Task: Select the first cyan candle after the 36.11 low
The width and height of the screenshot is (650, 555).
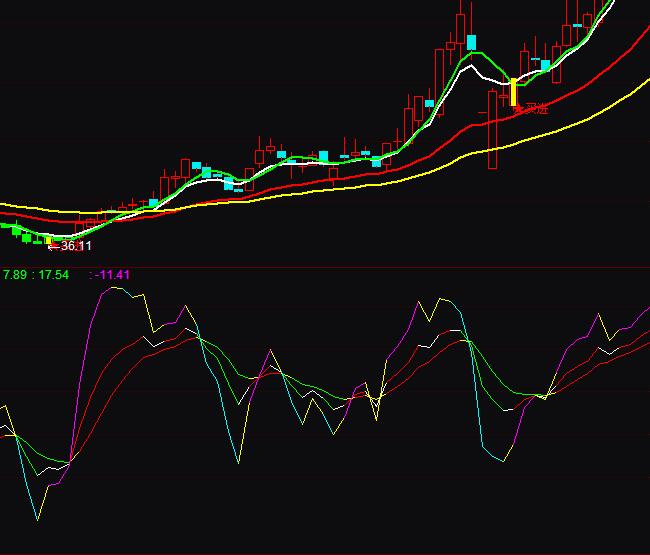Action: (153, 203)
